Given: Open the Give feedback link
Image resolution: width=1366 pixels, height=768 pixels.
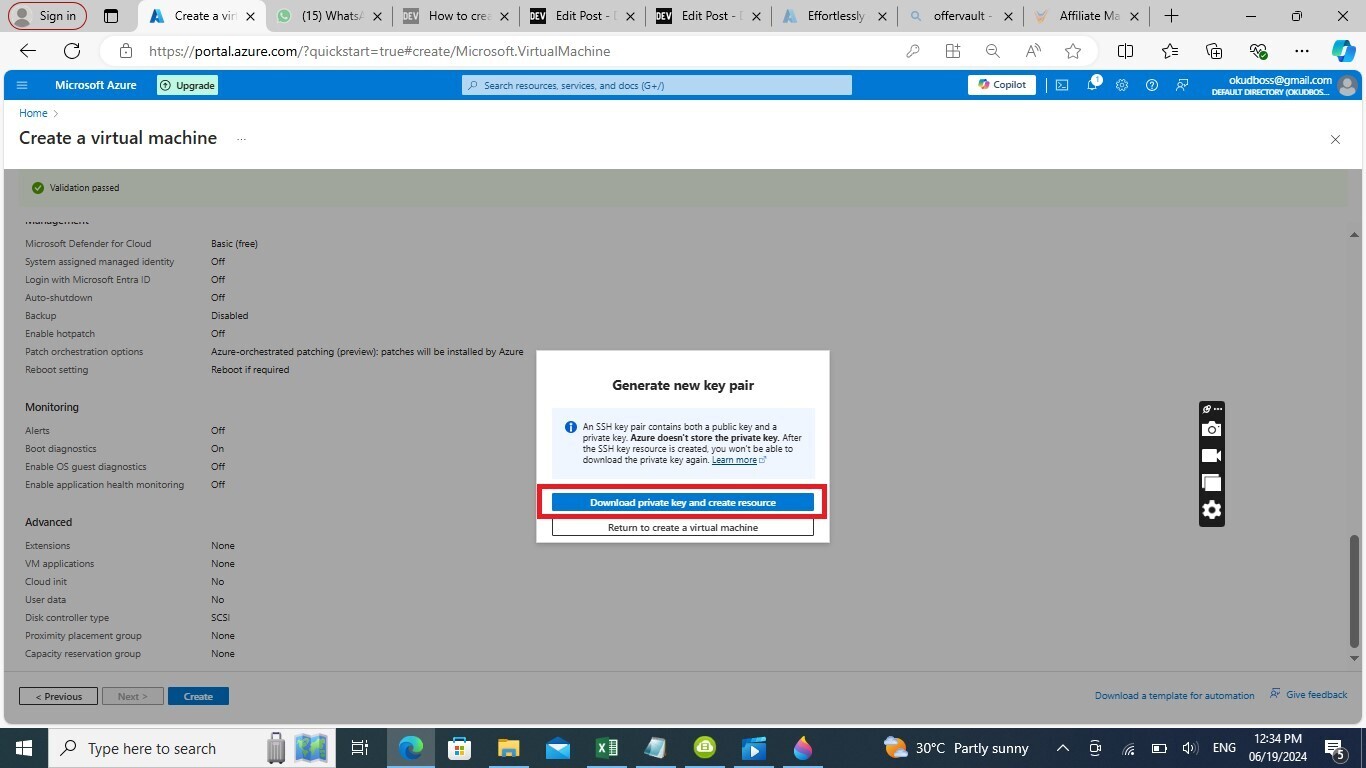Looking at the screenshot, I should [1309, 694].
